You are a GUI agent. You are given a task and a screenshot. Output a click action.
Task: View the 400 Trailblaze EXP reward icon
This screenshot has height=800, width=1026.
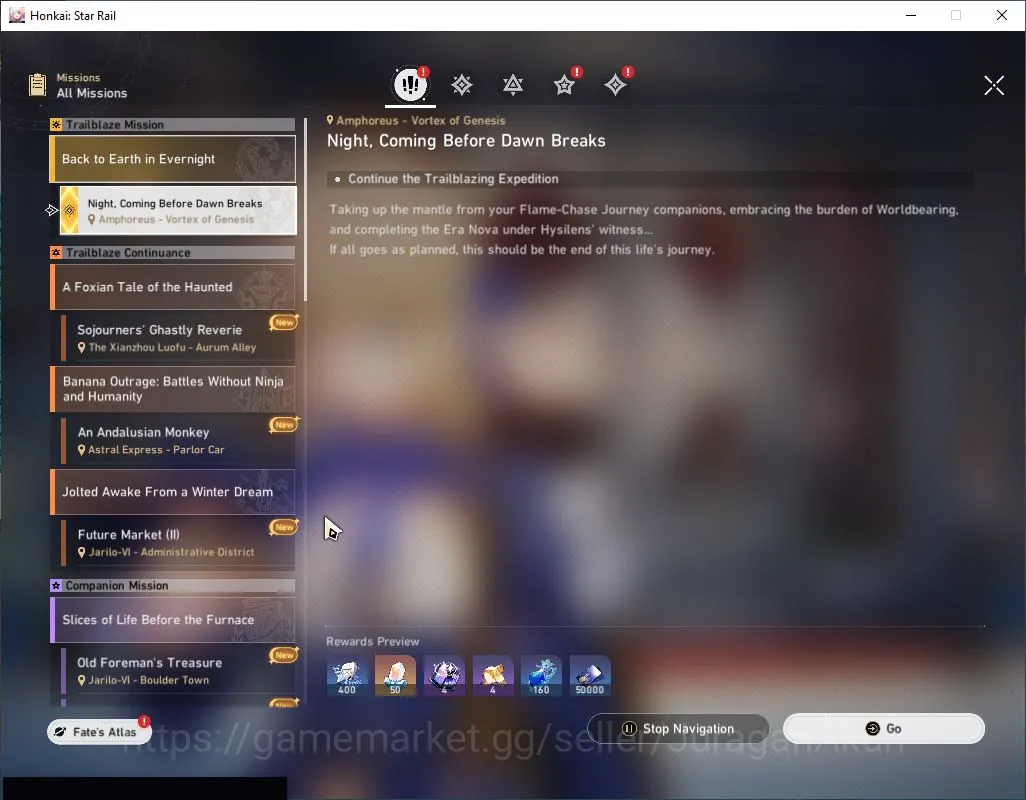pyautogui.click(x=347, y=676)
